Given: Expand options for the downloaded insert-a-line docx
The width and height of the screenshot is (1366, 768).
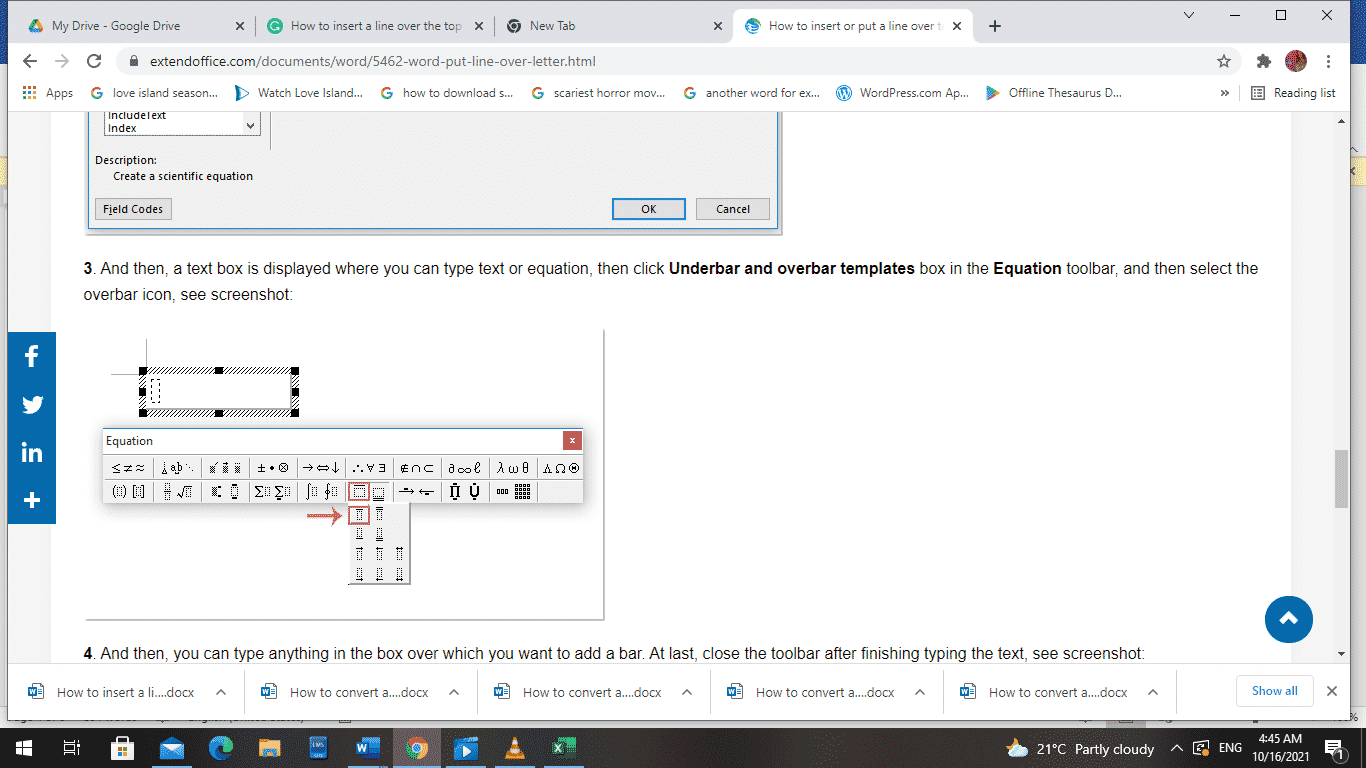Looking at the screenshot, I should [222, 691].
